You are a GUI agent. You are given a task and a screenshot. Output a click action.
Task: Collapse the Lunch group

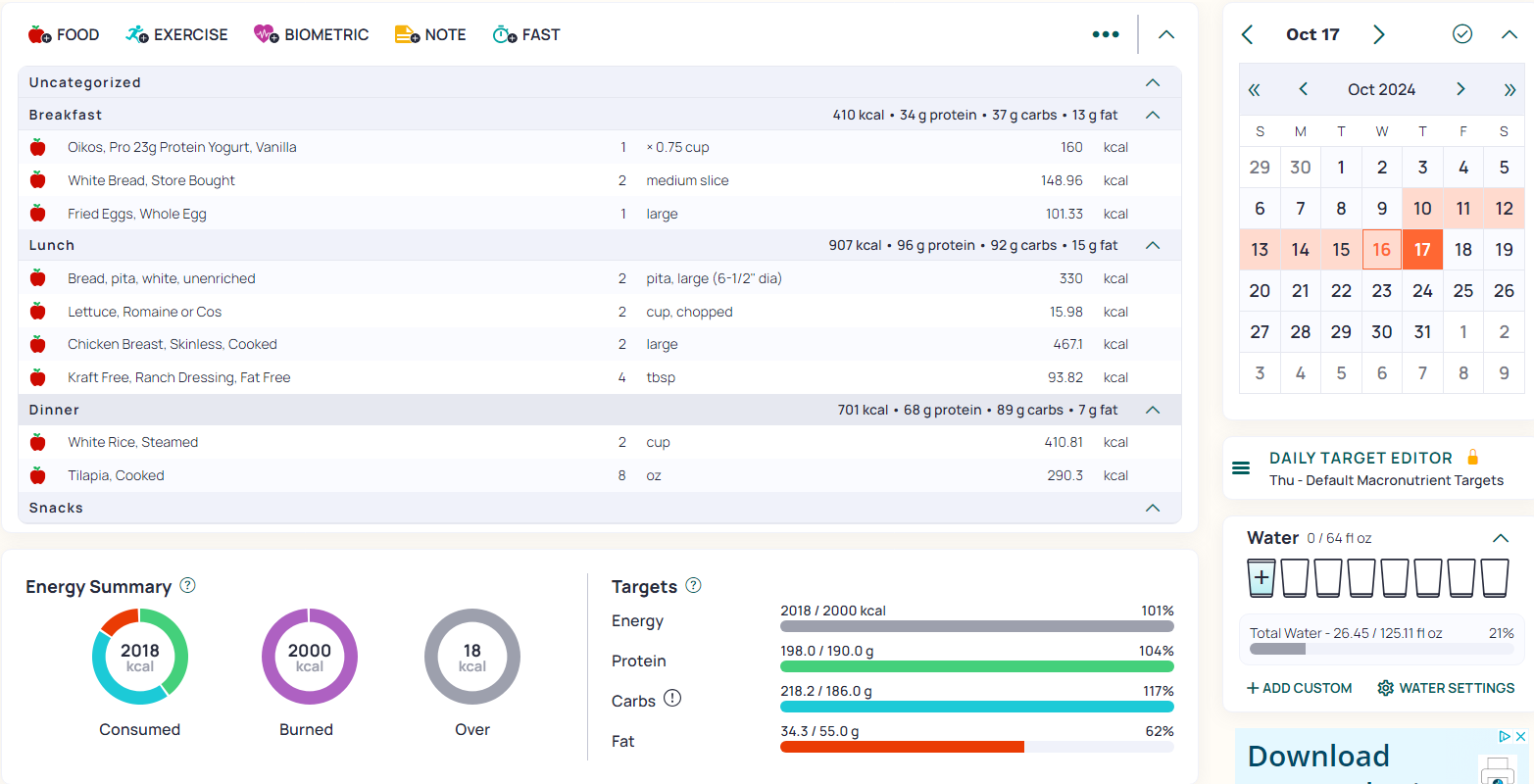(1153, 245)
